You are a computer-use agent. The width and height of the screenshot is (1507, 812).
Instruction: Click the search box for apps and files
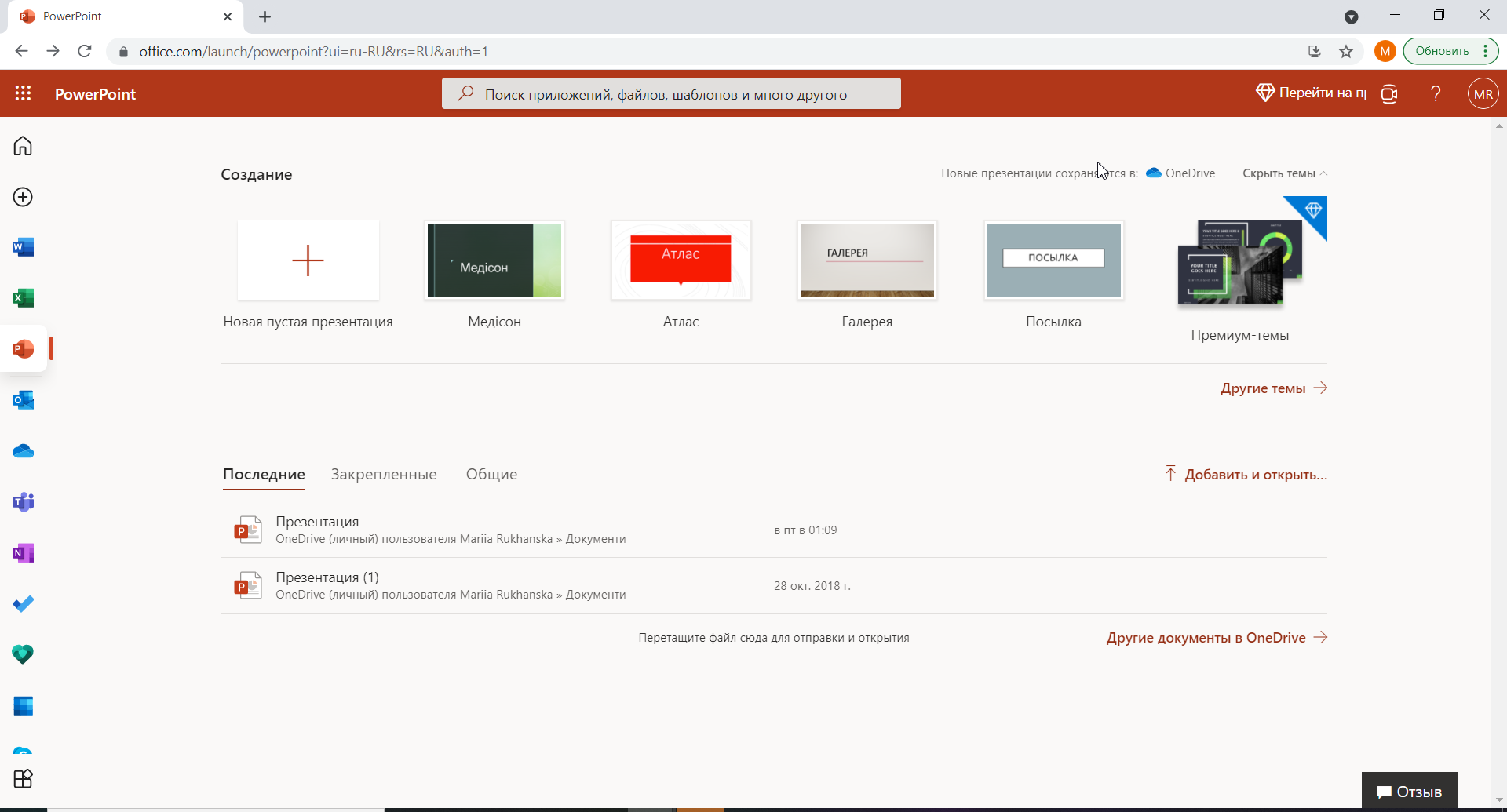pos(671,94)
